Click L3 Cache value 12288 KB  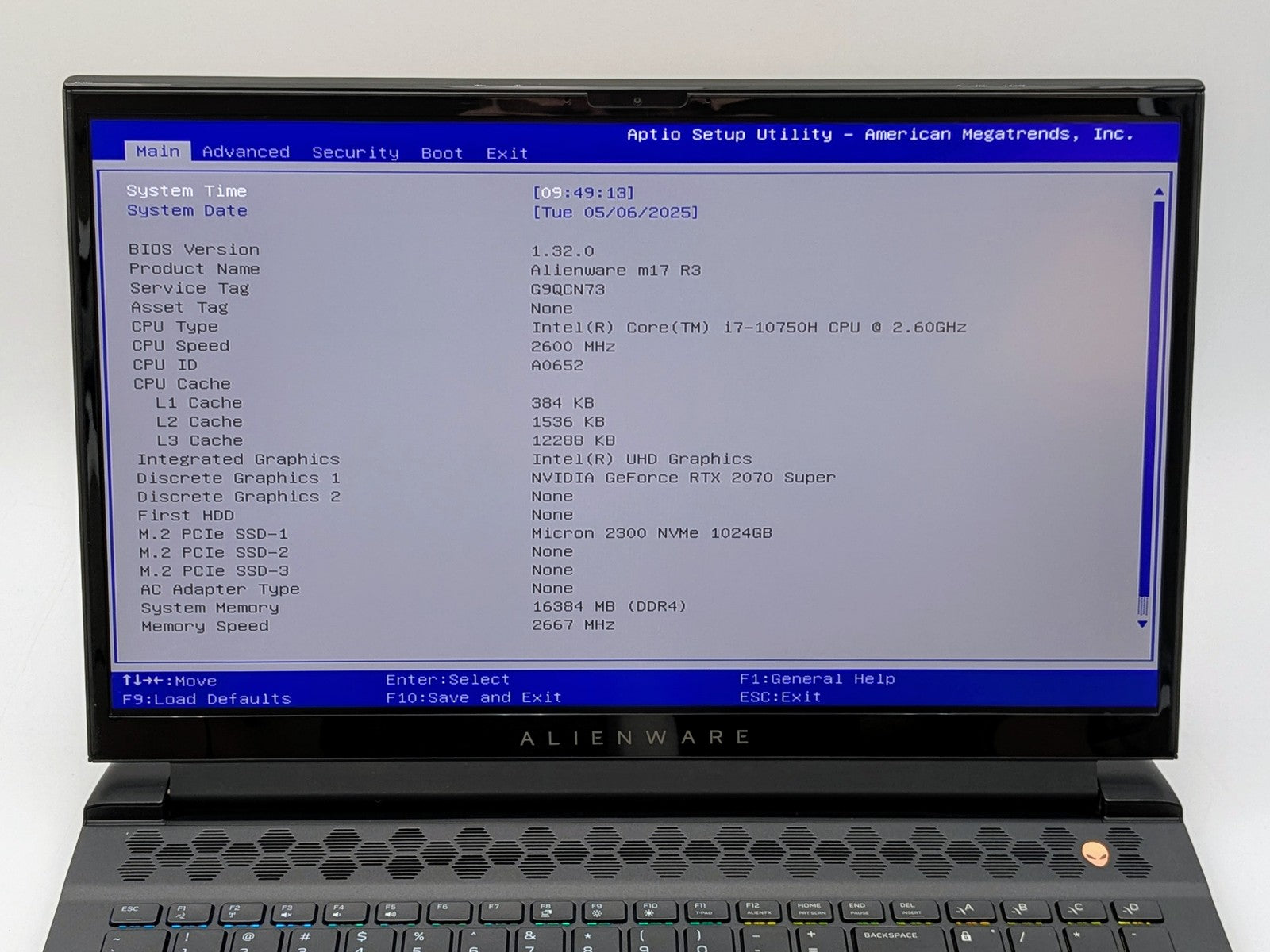tap(574, 440)
